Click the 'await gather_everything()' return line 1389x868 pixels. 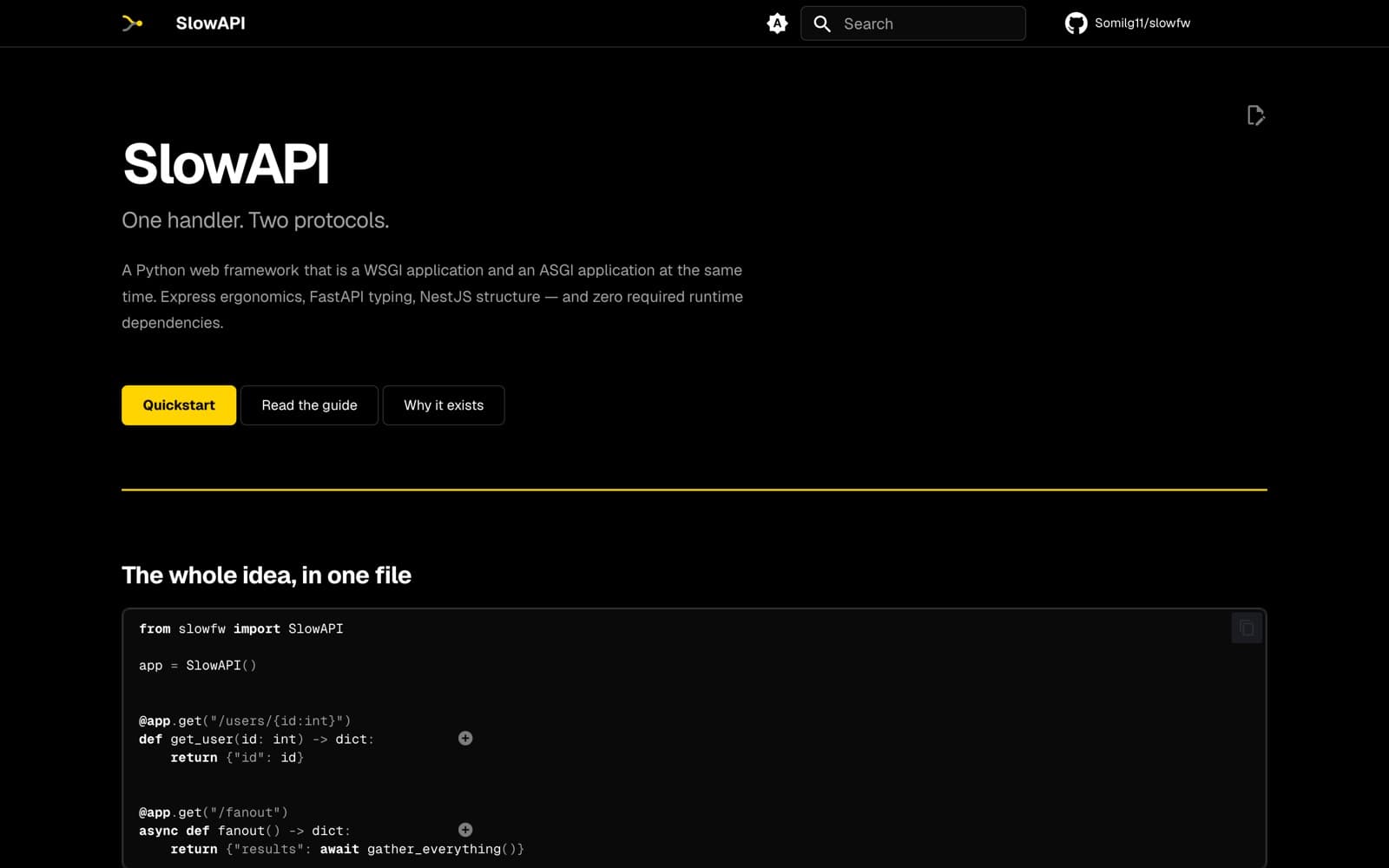click(347, 849)
